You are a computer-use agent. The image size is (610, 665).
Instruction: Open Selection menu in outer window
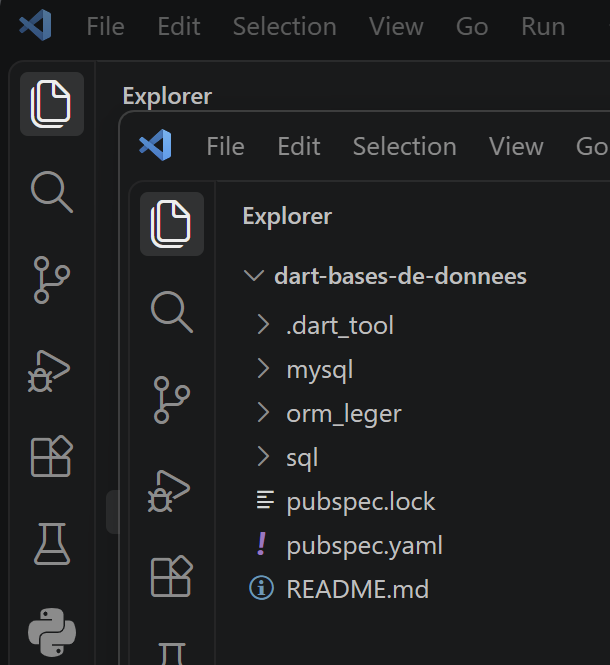point(285,26)
